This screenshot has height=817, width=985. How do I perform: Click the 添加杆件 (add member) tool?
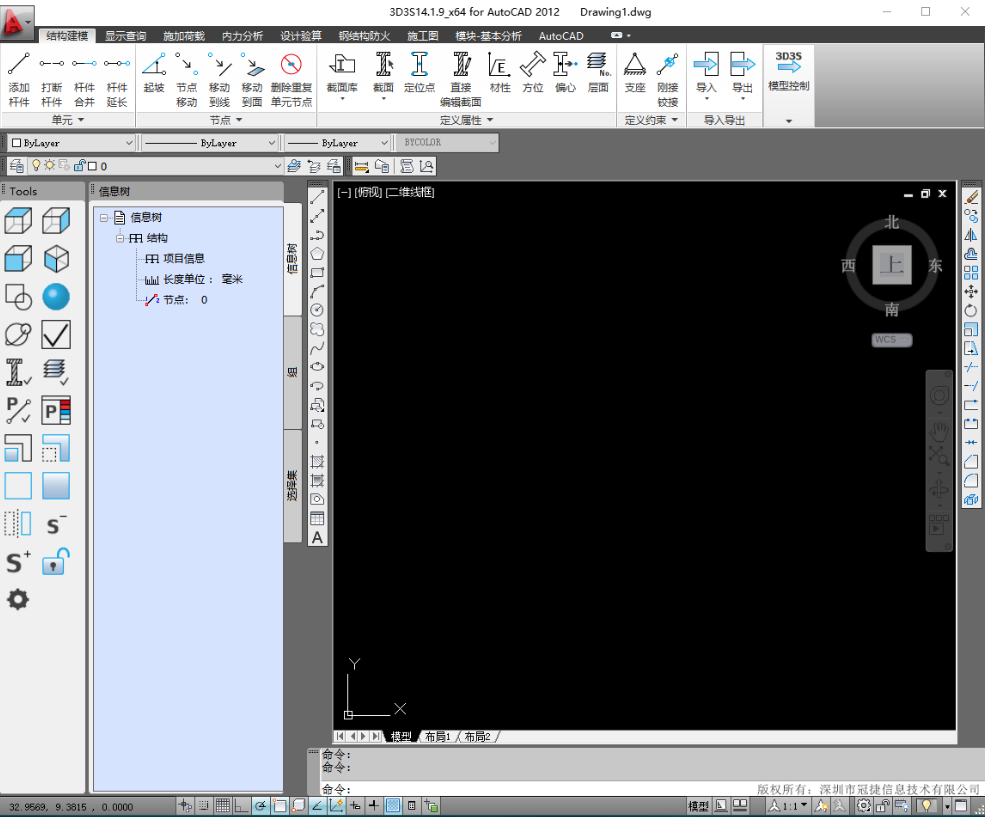click(19, 79)
